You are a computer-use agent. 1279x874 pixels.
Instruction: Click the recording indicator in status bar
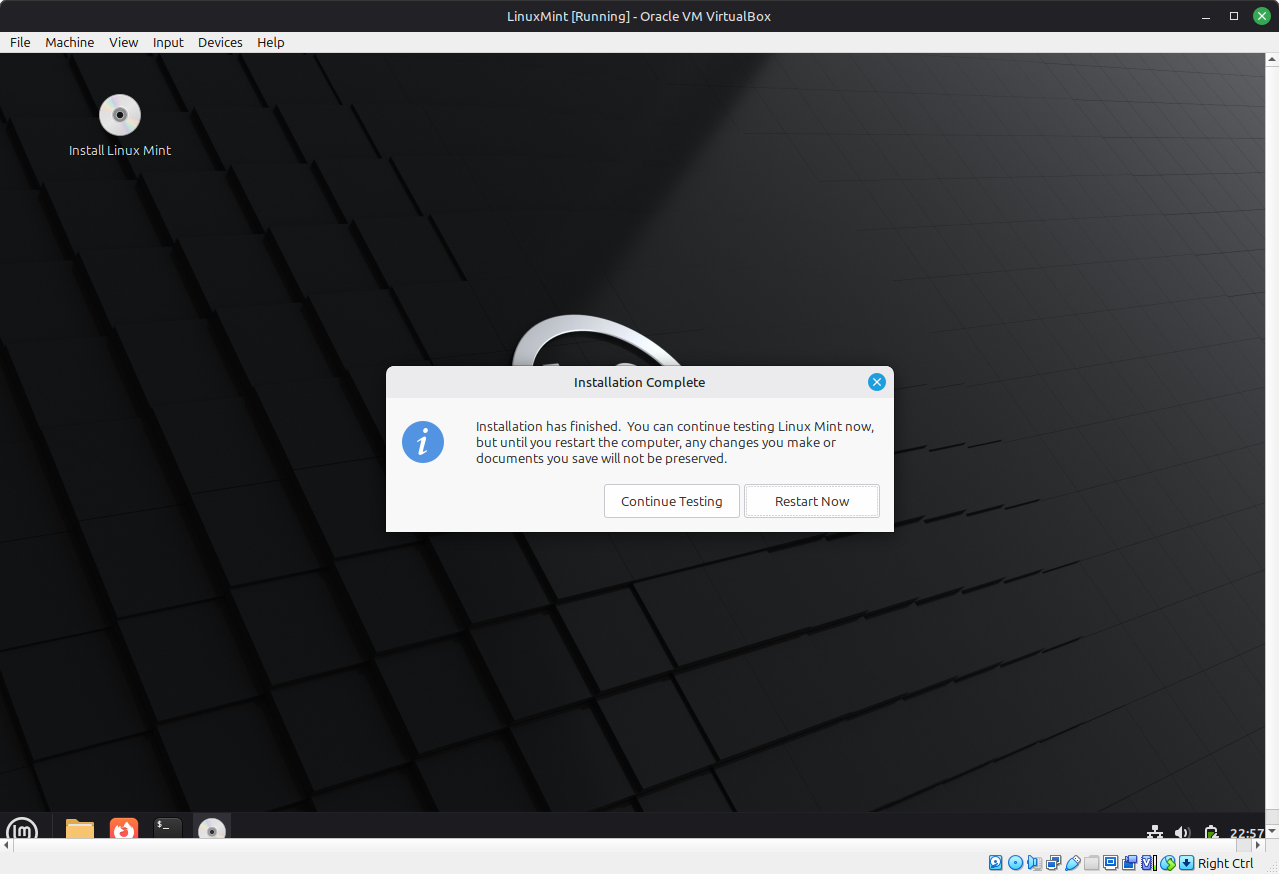1130,863
